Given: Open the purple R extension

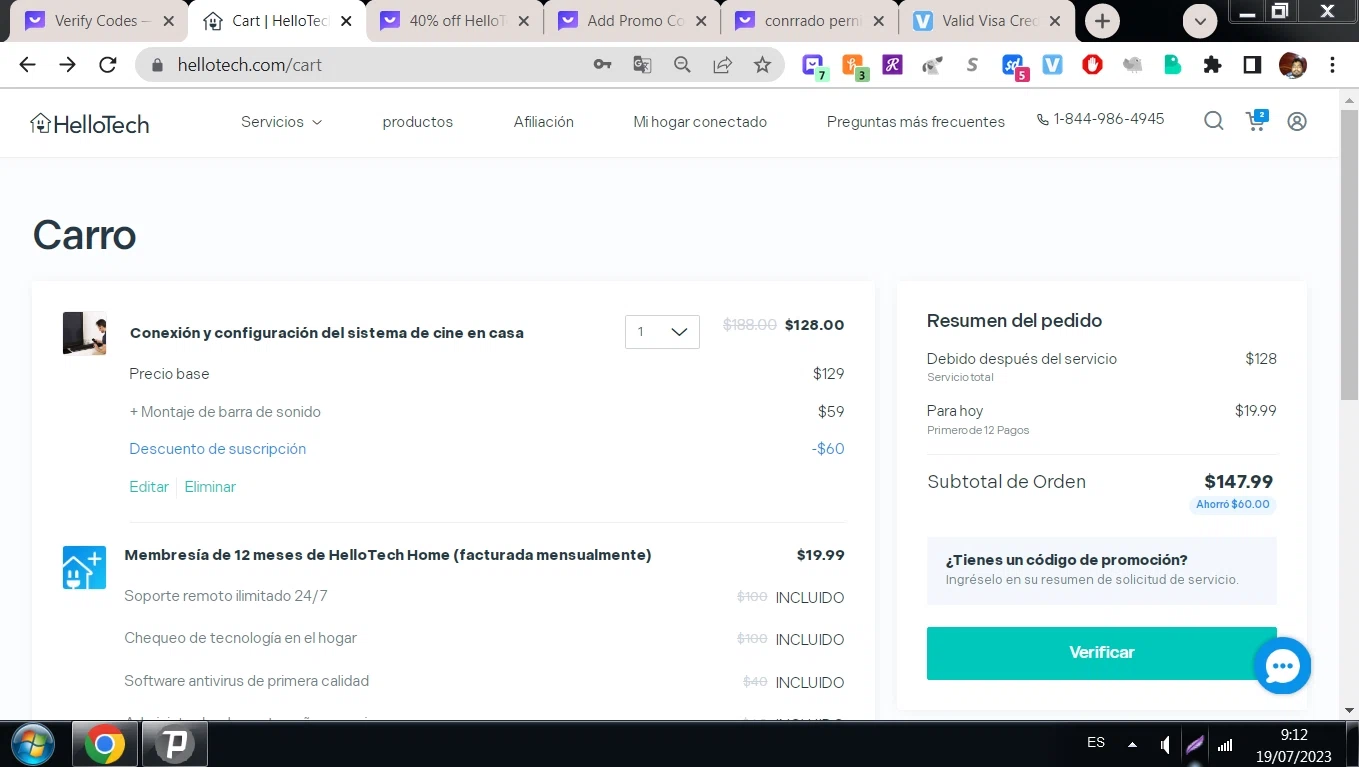Looking at the screenshot, I should pos(892,65).
